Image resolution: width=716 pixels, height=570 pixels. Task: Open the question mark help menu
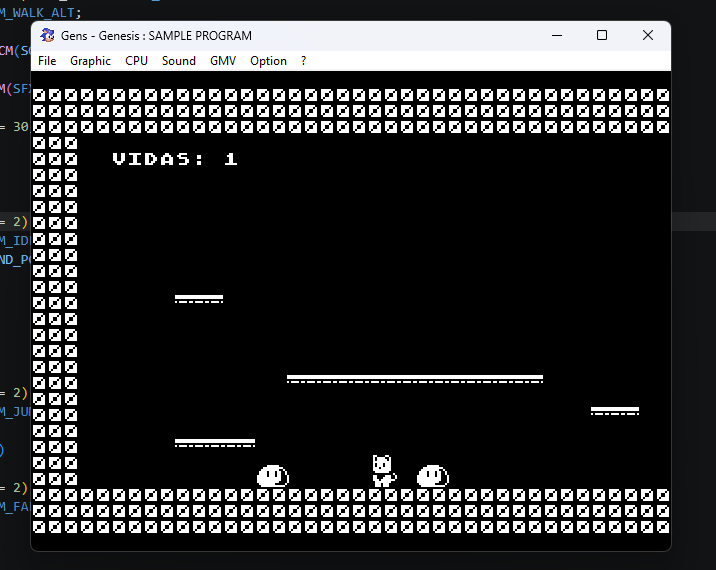point(304,61)
